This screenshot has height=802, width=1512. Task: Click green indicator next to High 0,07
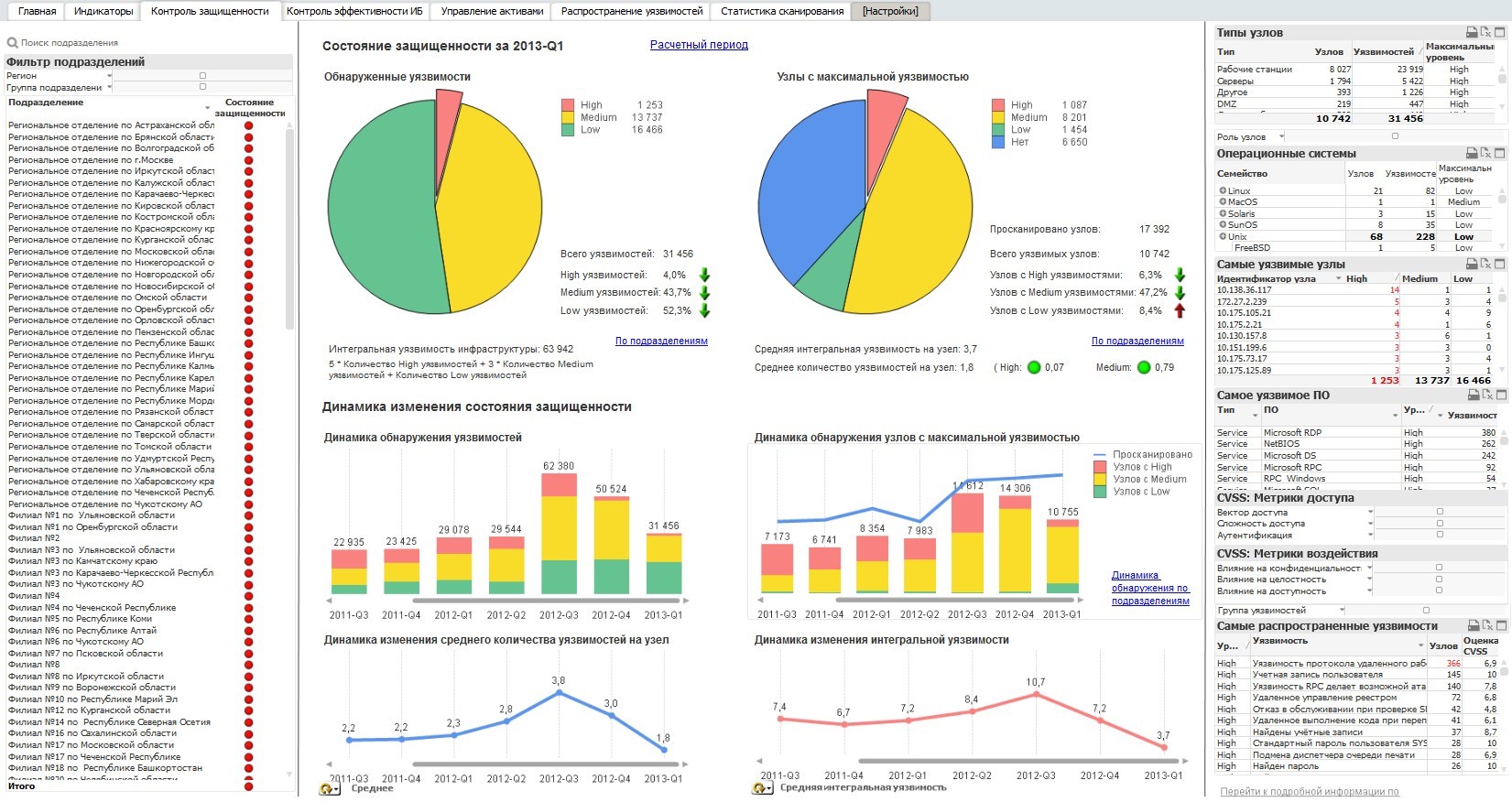1034,367
